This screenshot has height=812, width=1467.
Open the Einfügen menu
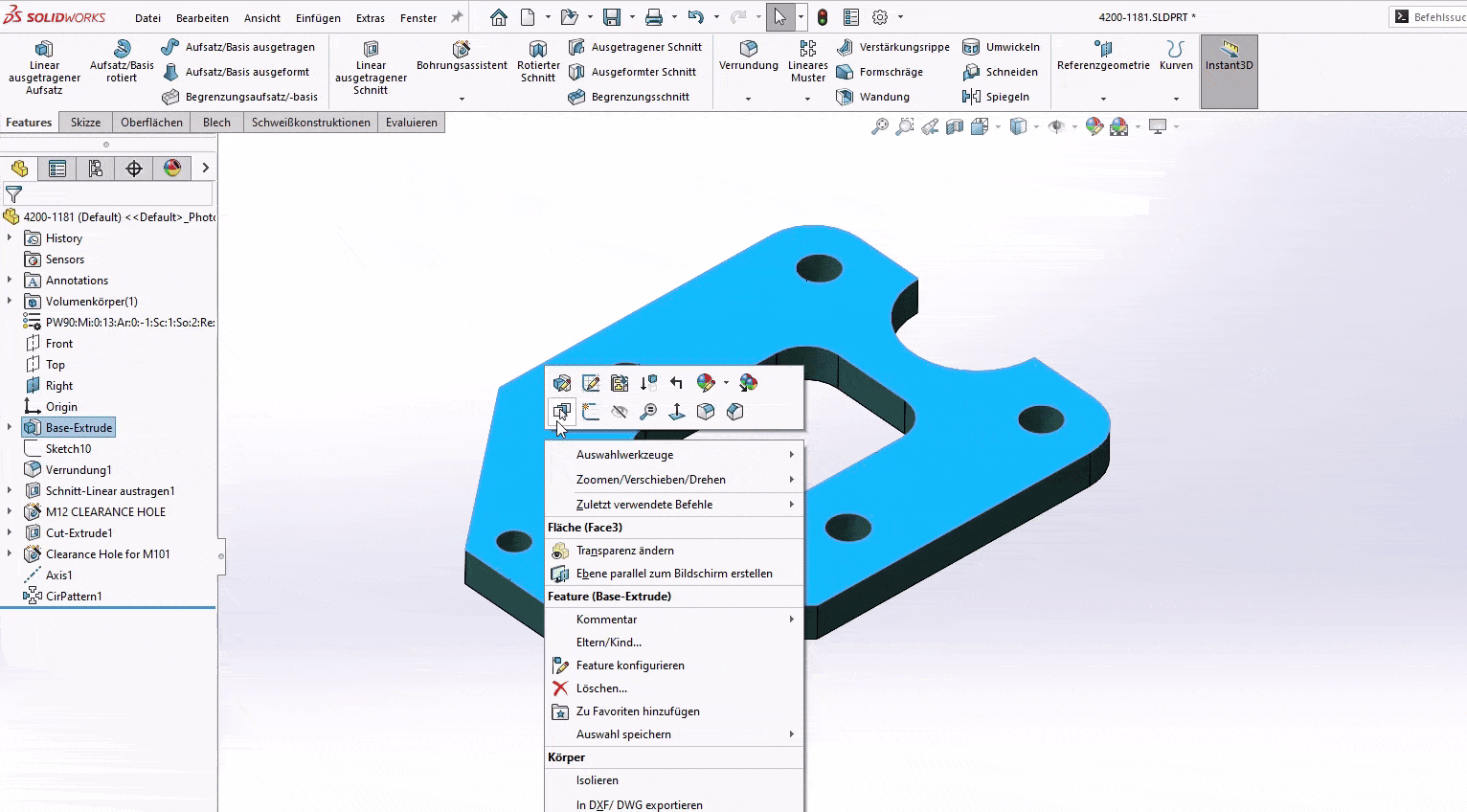[x=318, y=18]
